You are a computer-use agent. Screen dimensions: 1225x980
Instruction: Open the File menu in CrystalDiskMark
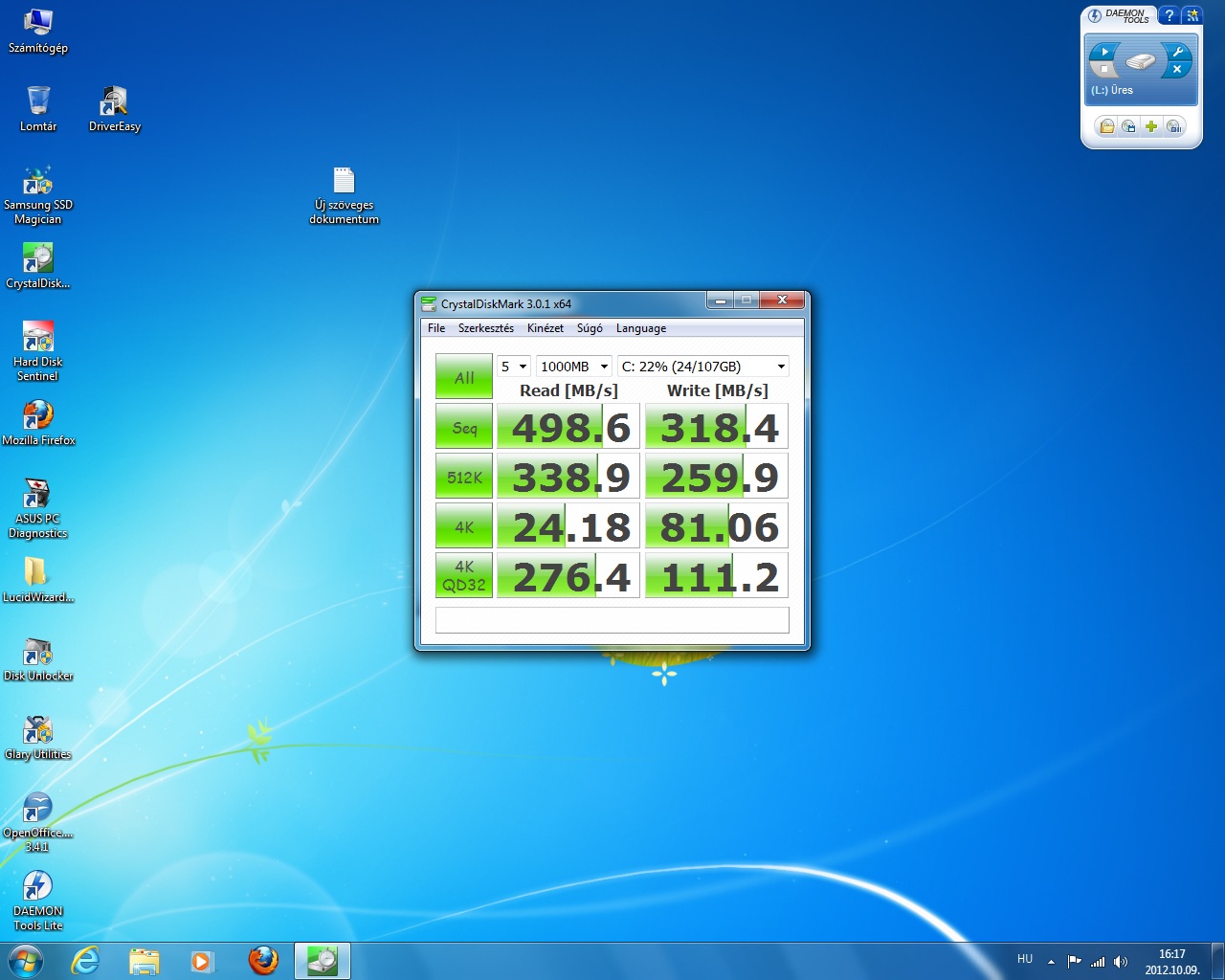coord(436,328)
